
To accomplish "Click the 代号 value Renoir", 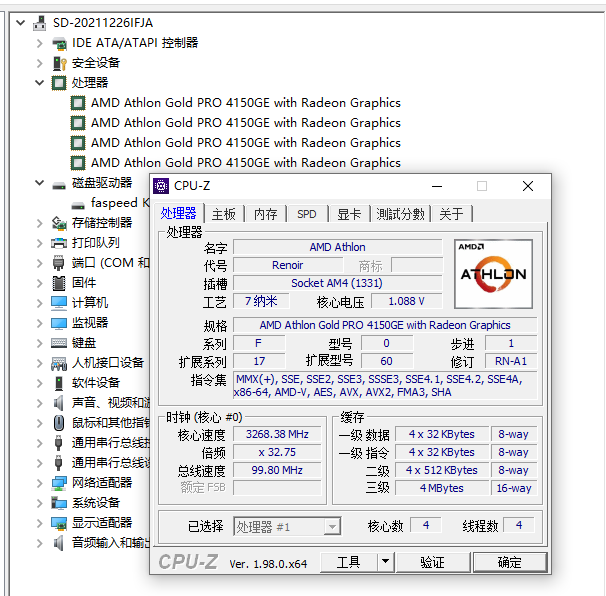I will (x=288, y=265).
